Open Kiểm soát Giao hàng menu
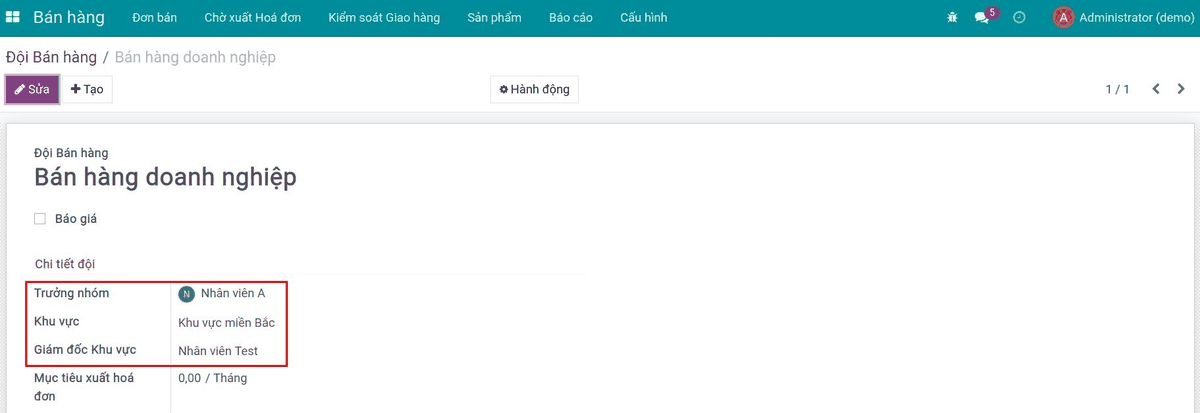1200x413 pixels. pos(384,17)
